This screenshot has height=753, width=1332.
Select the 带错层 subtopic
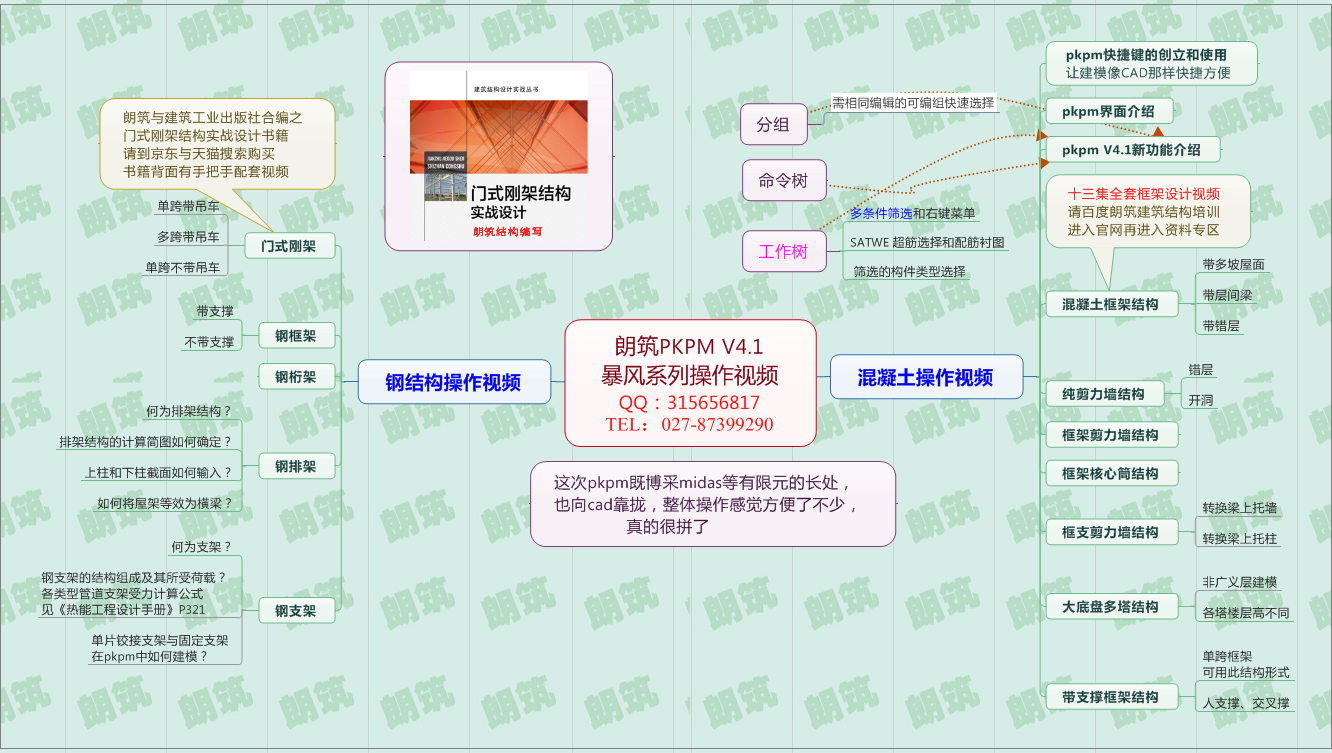pyautogui.click(x=1221, y=325)
